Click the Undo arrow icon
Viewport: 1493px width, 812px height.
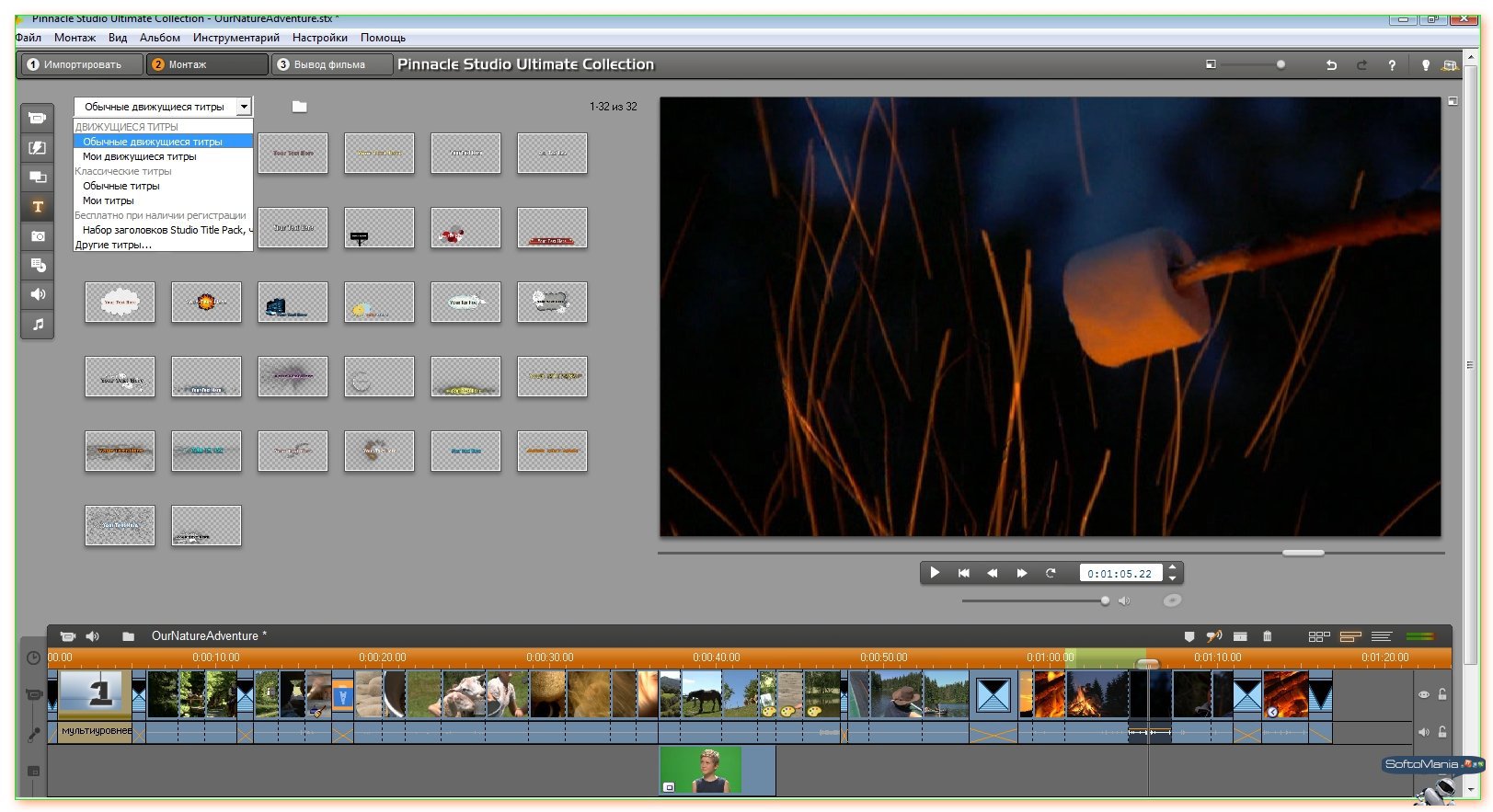coord(1330,64)
